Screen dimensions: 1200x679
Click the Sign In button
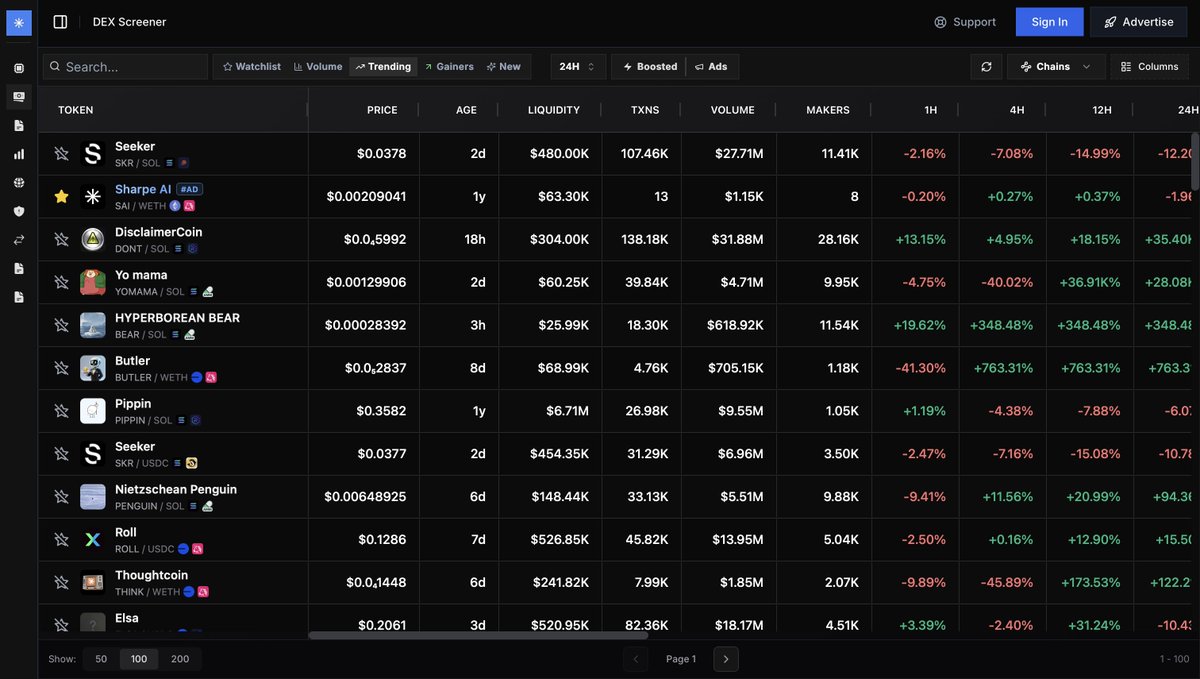click(x=1049, y=22)
